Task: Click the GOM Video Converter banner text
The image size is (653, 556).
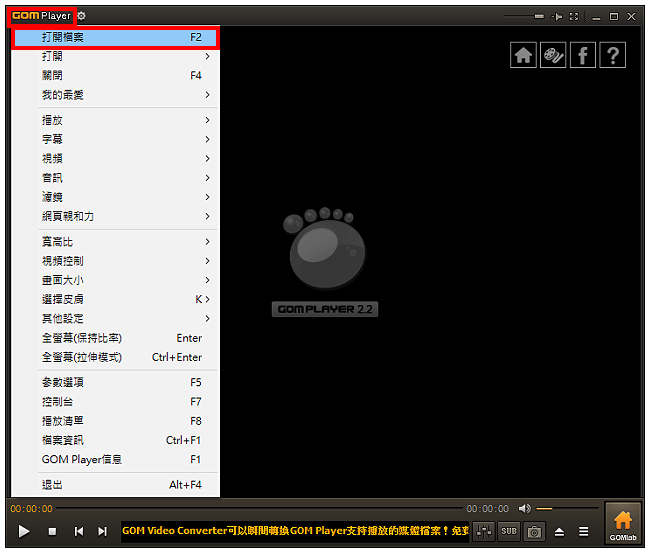Action: 295,531
